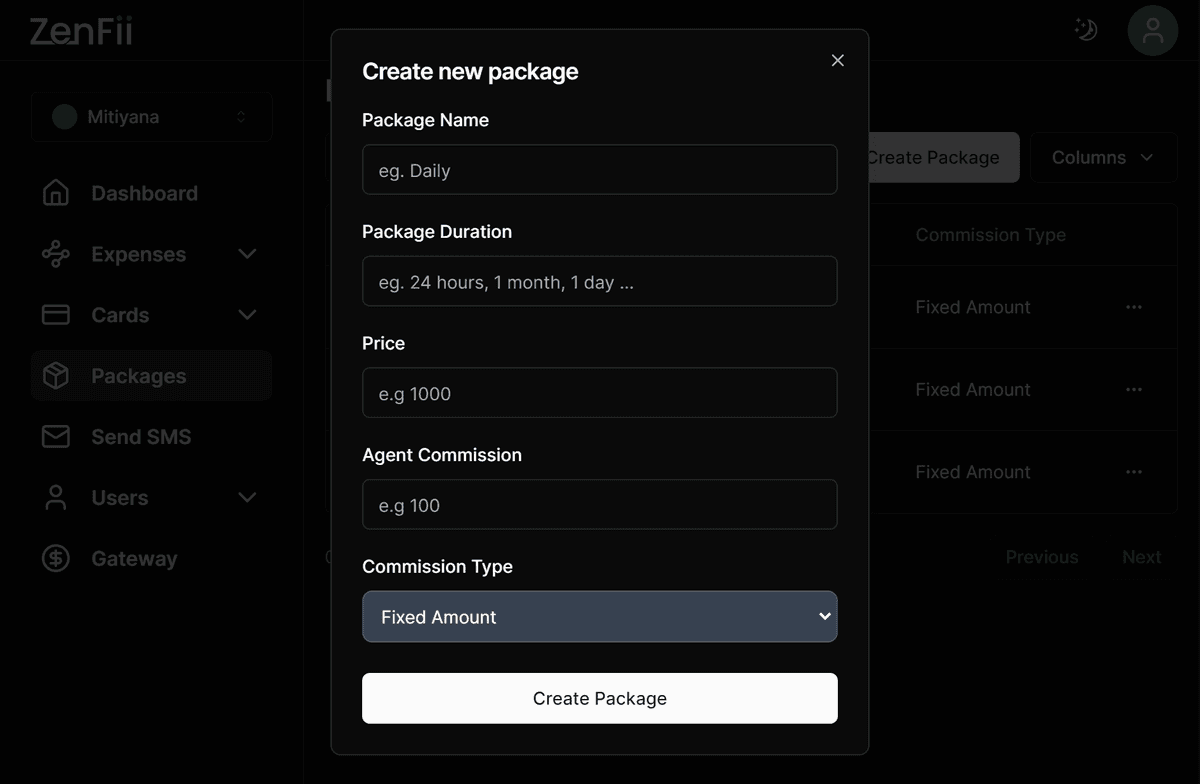This screenshot has height=784, width=1200.
Task: Click the Dashboard home icon
Action: [x=56, y=193]
